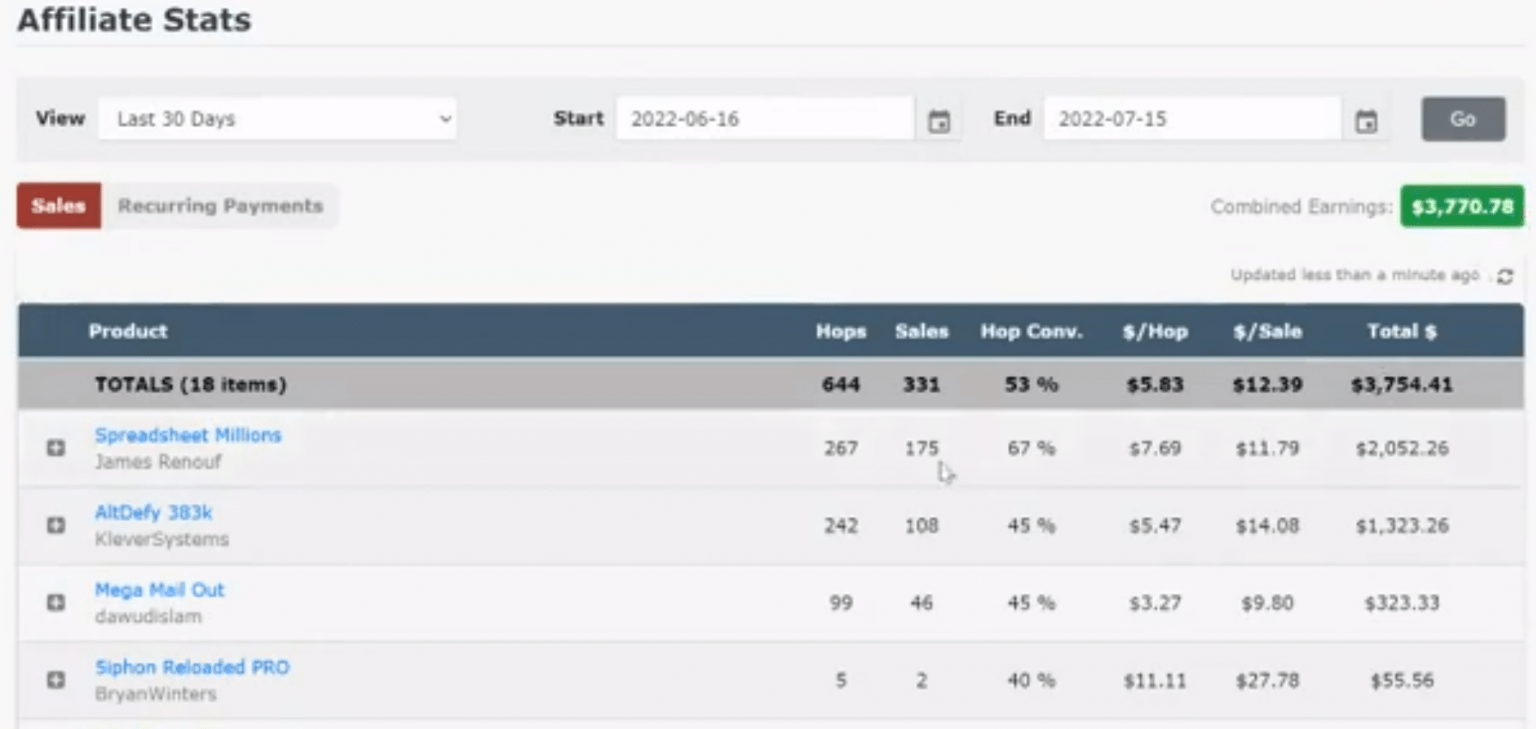
Task: Click the 242 hops value
Action: tap(841, 525)
